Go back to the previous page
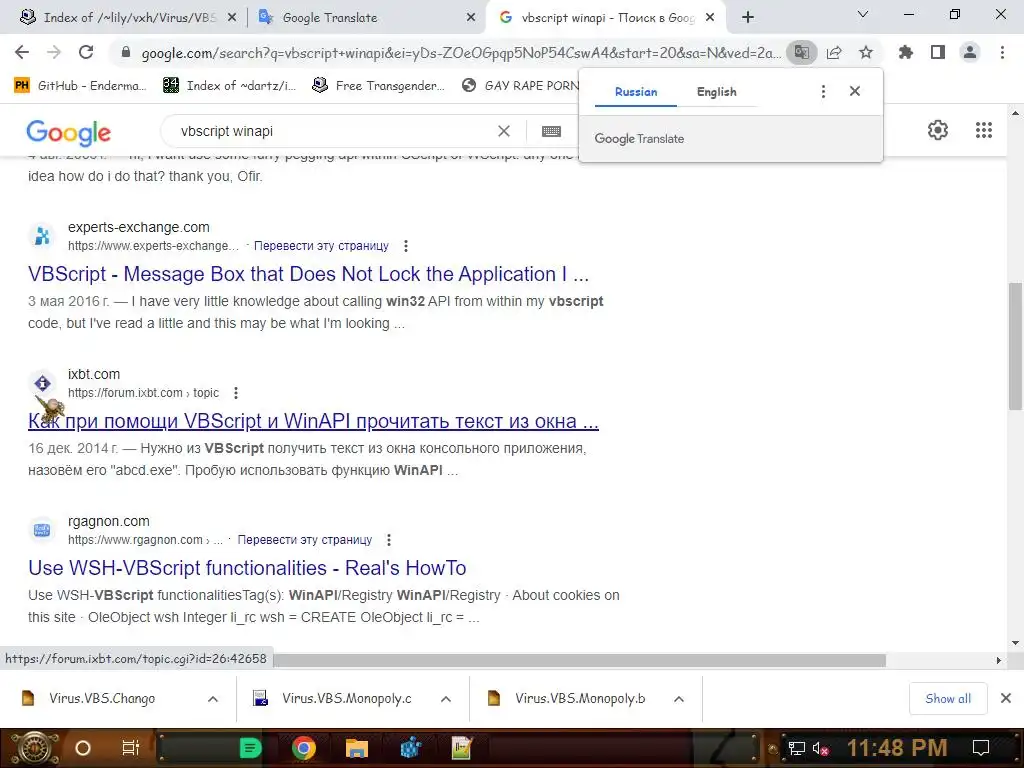The image size is (1024, 768). tap(22, 52)
